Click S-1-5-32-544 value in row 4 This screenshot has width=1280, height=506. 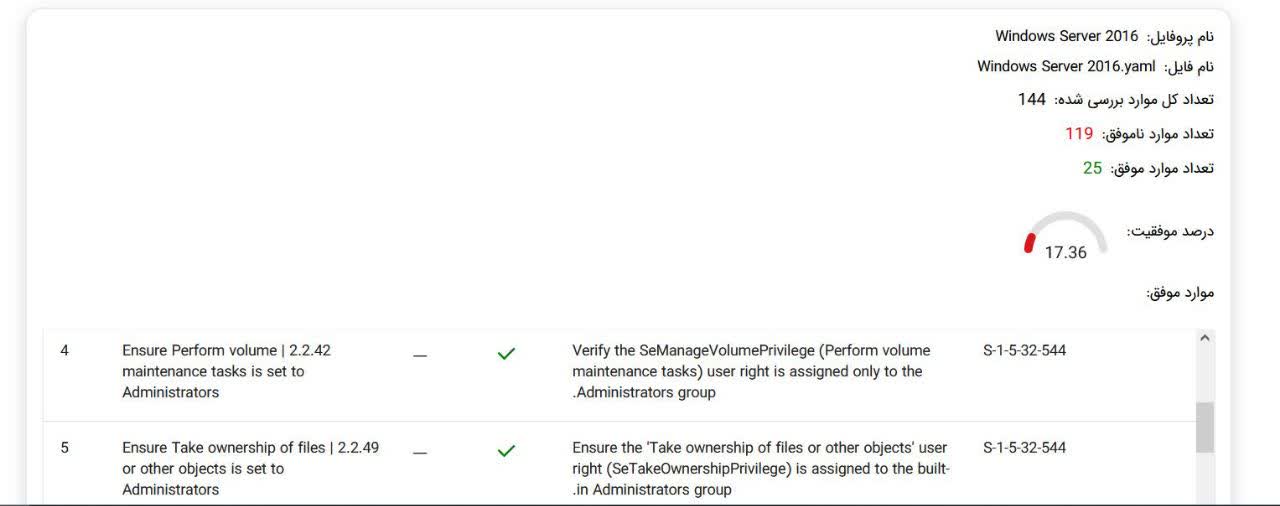pyautogui.click(x=1024, y=351)
